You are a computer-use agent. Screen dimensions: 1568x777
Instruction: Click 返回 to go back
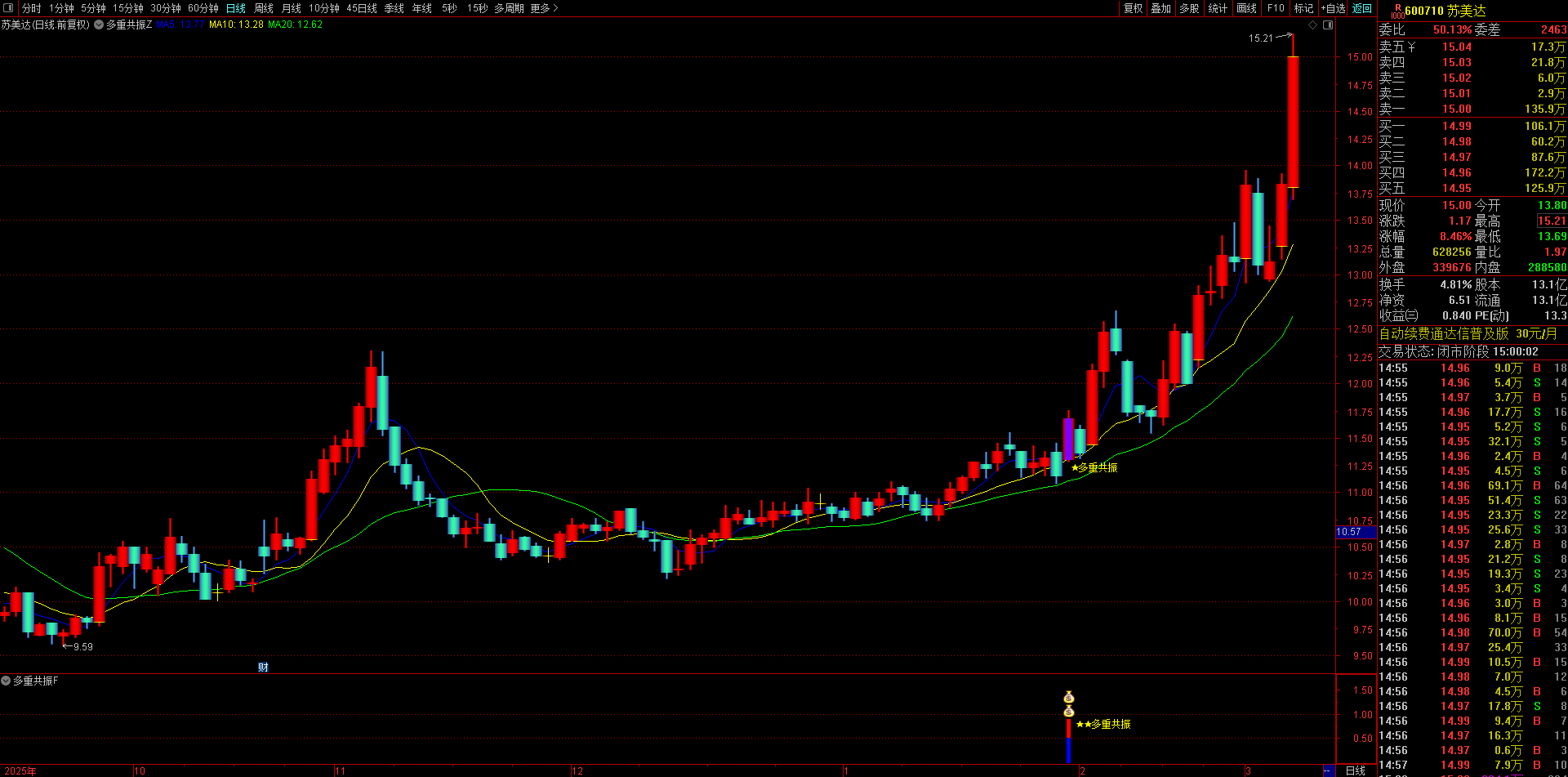point(1362,8)
